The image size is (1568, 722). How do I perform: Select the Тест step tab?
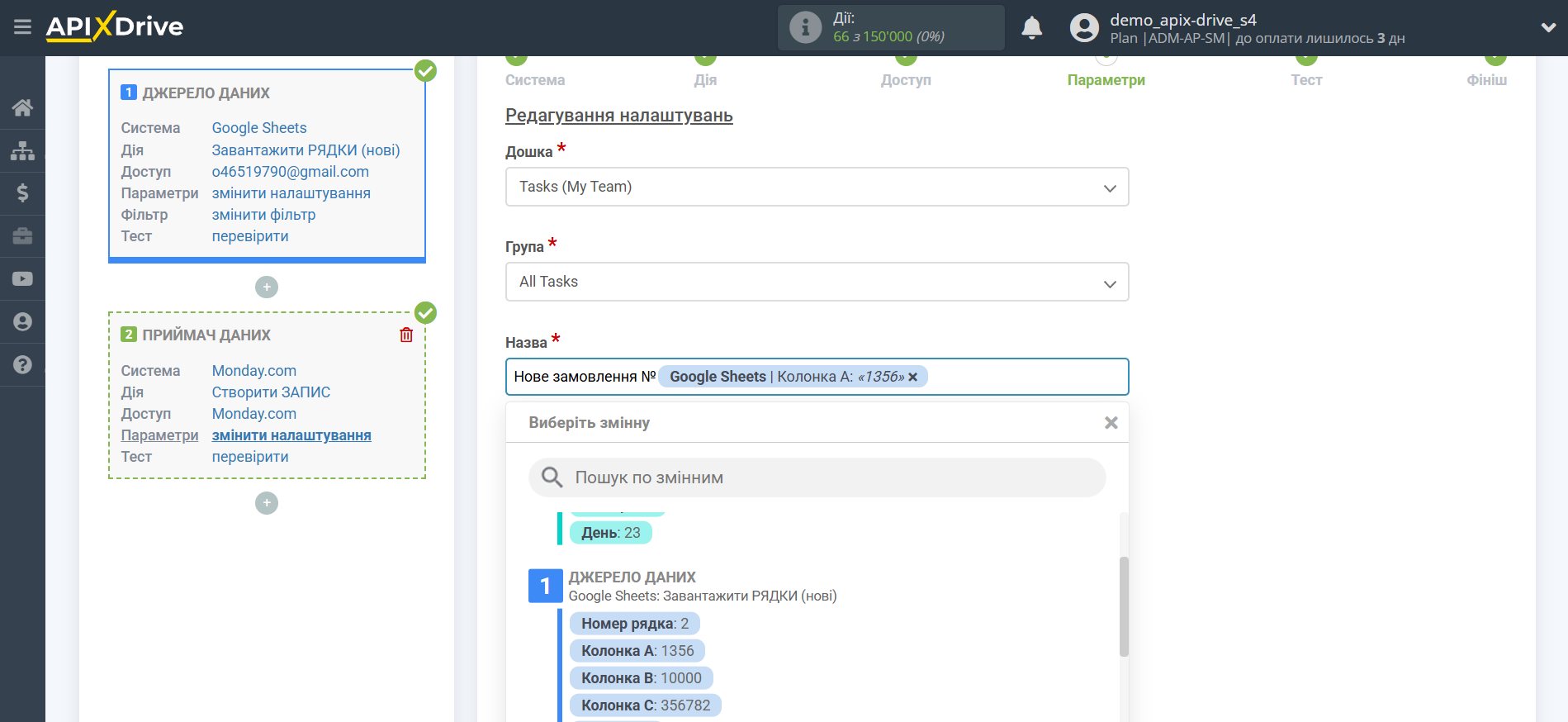coord(1306,80)
